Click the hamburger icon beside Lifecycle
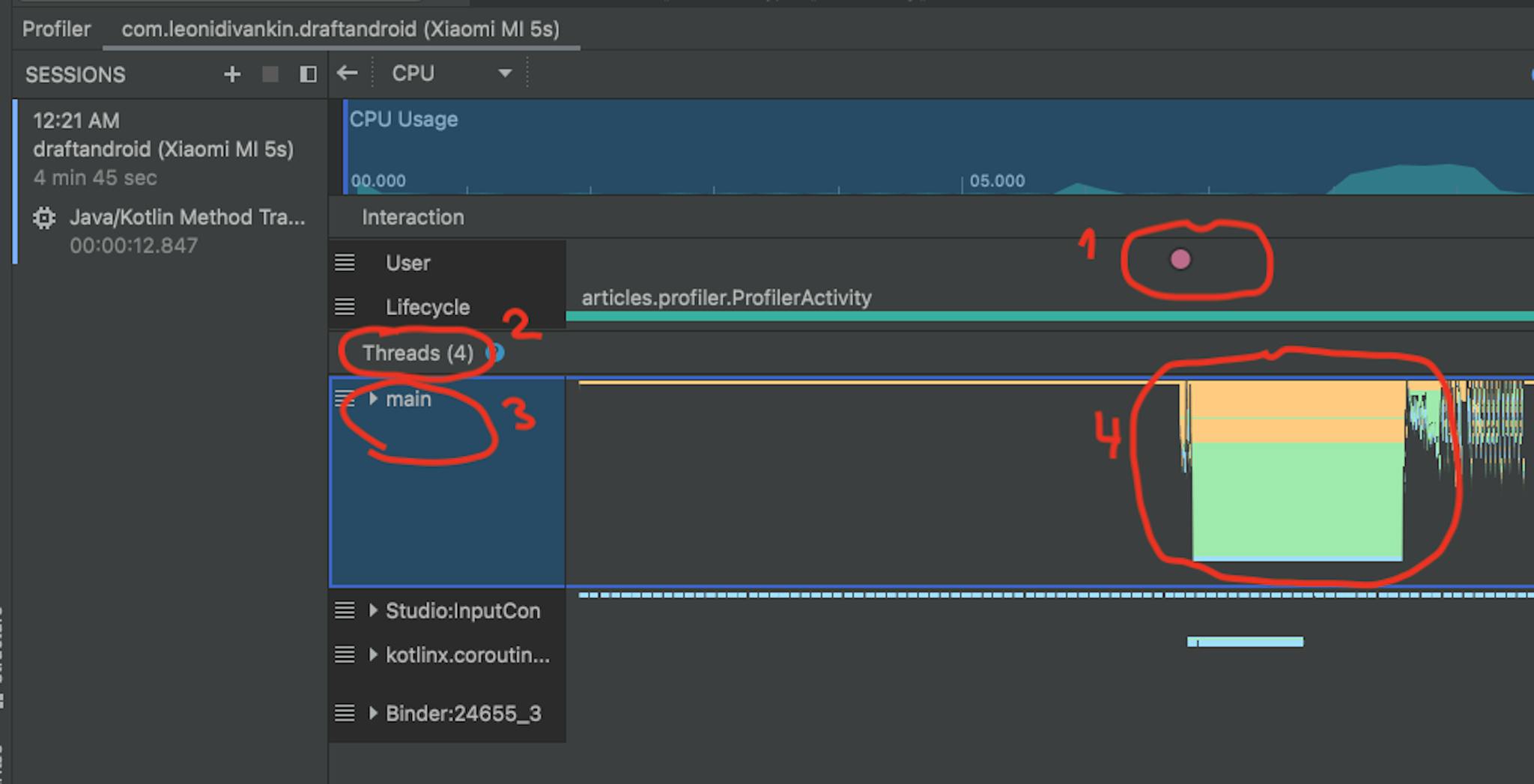The width and height of the screenshot is (1534, 784). (345, 306)
